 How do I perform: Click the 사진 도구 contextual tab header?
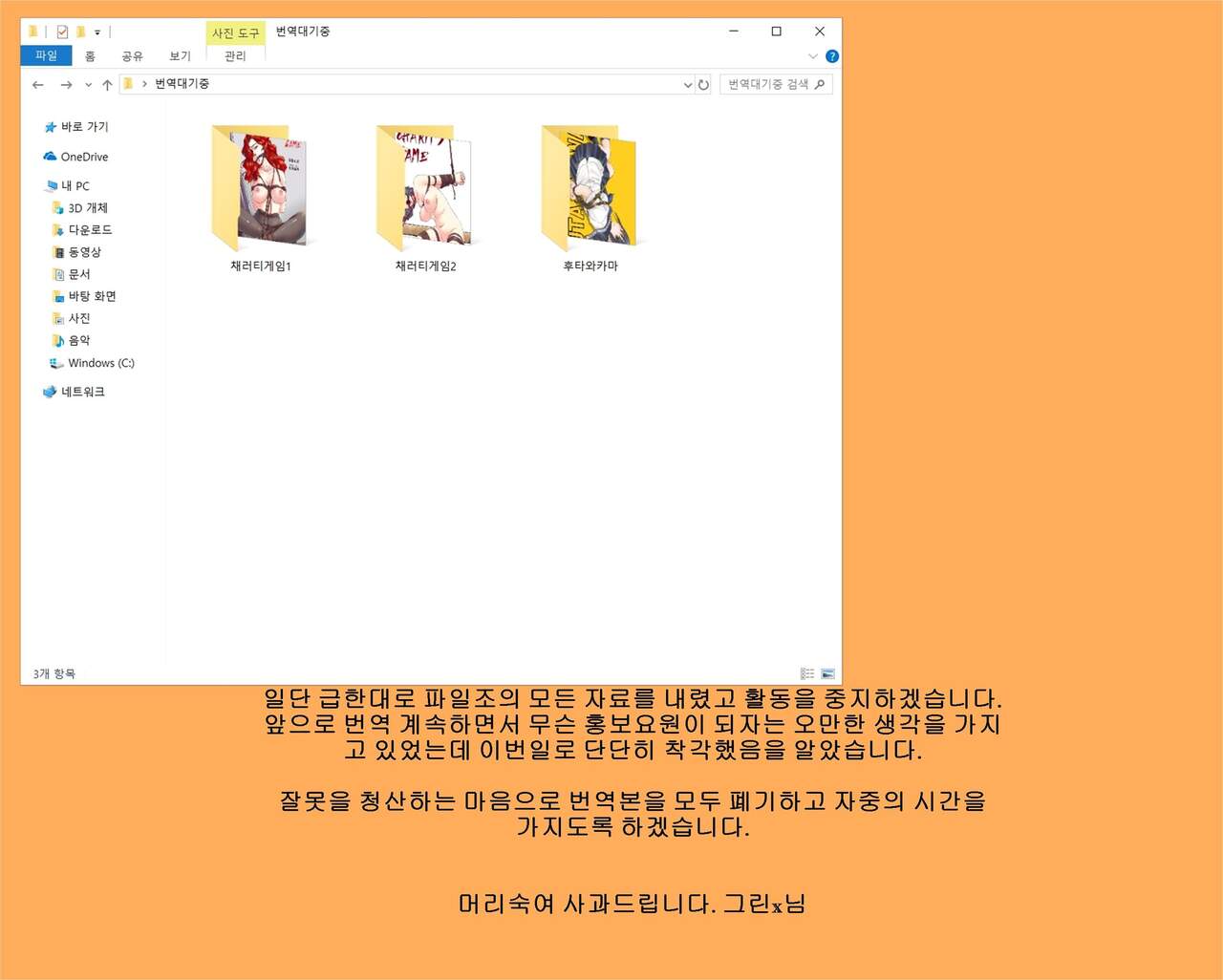[x=235, y=33]
